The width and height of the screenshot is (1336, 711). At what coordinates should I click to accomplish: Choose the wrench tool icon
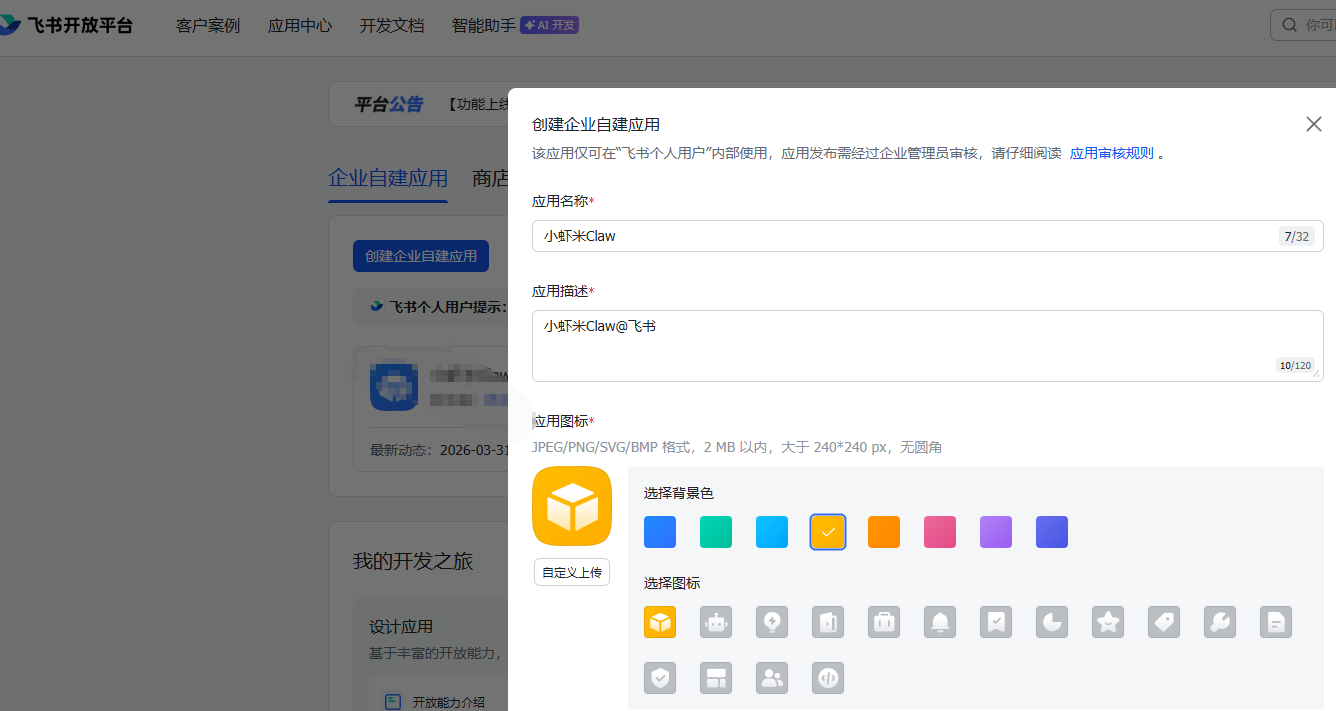[x=1220, y=622]
